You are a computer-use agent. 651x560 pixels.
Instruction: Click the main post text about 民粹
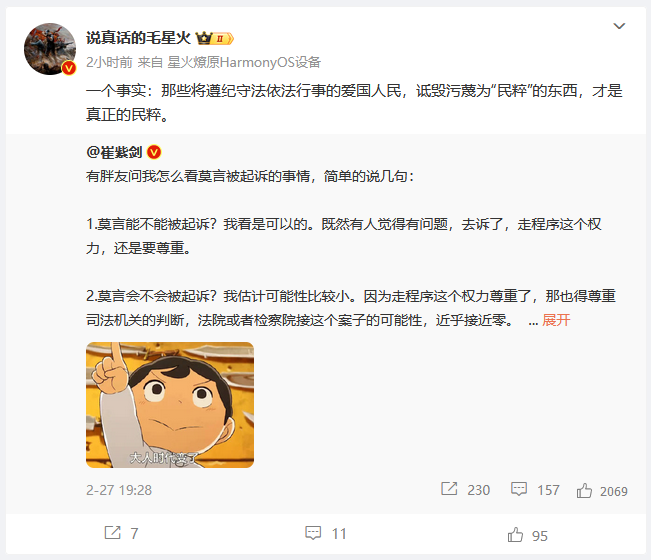pyautogui.click(x=354, y=103)
